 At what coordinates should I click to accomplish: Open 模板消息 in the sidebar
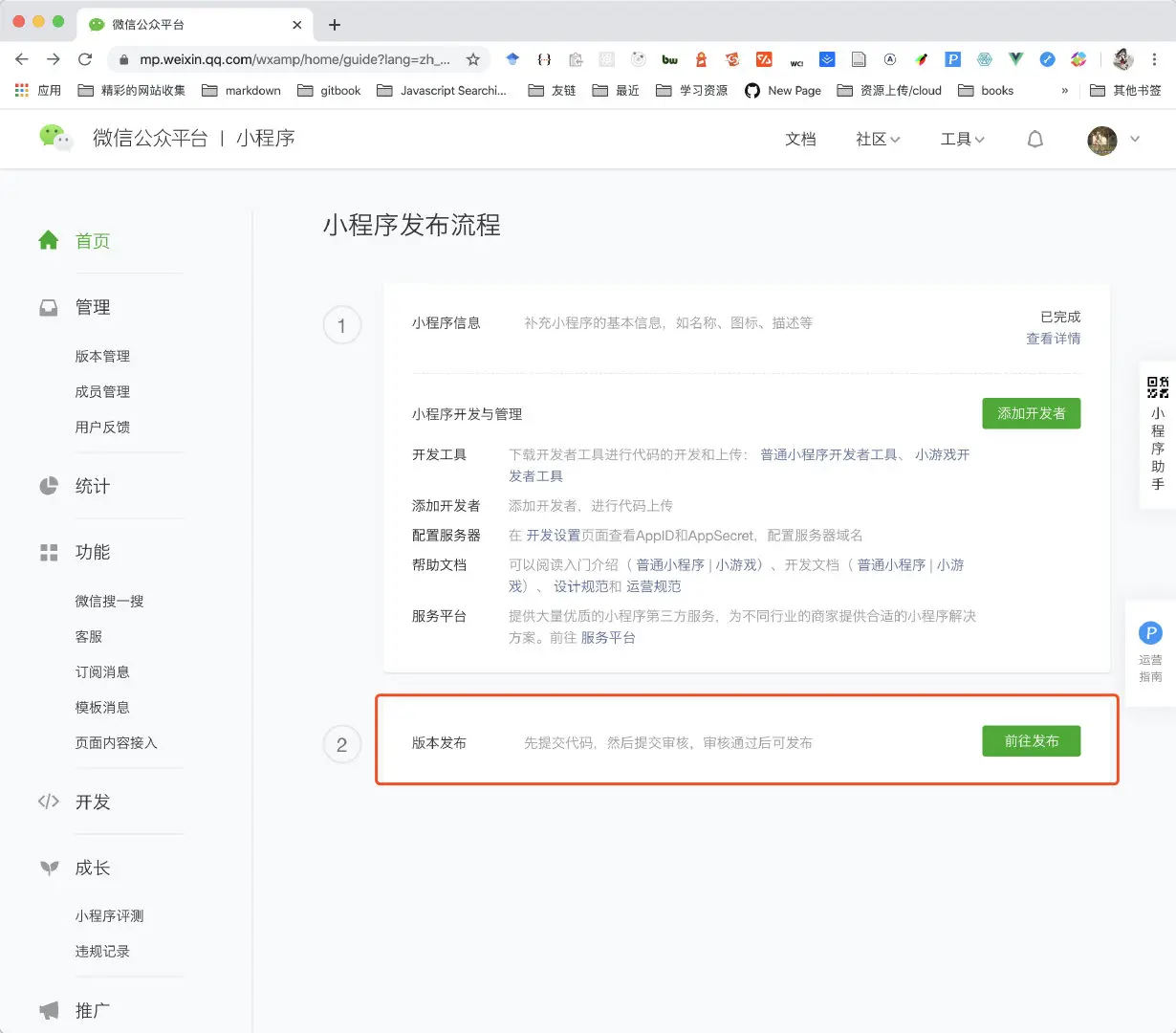[x=102, y=708]
